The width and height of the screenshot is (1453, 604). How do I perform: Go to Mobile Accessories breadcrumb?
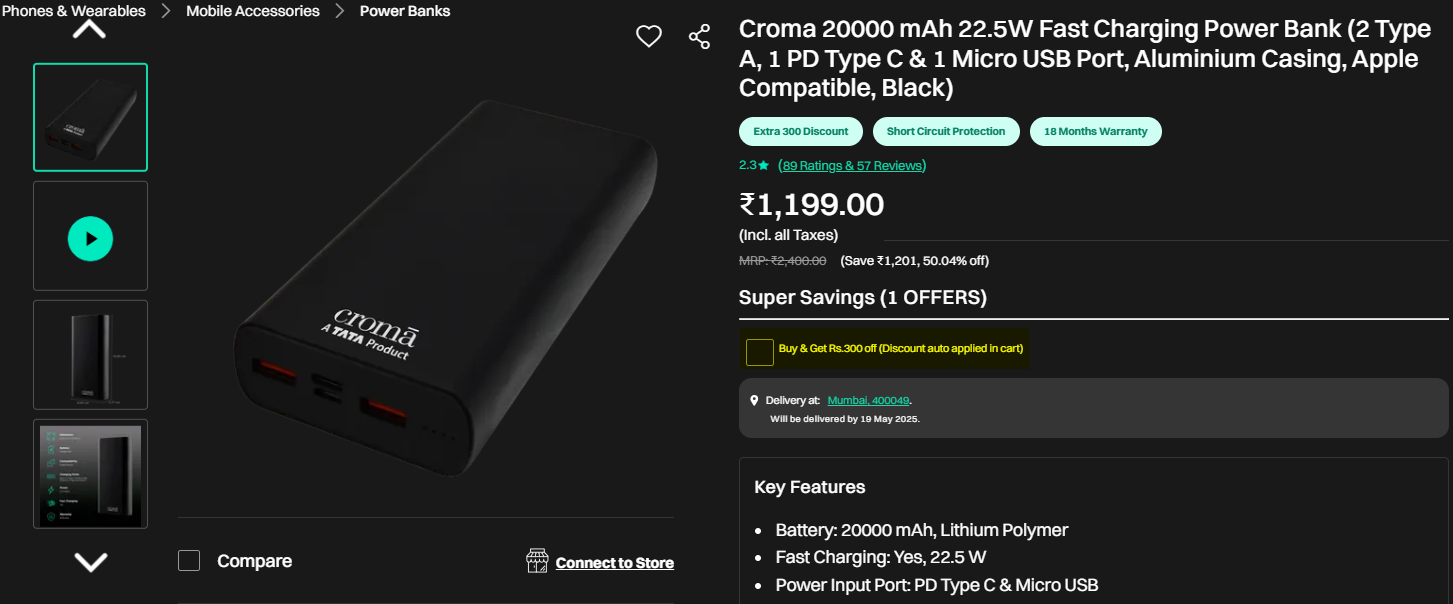pyautogui.click(x=253, y=11)
